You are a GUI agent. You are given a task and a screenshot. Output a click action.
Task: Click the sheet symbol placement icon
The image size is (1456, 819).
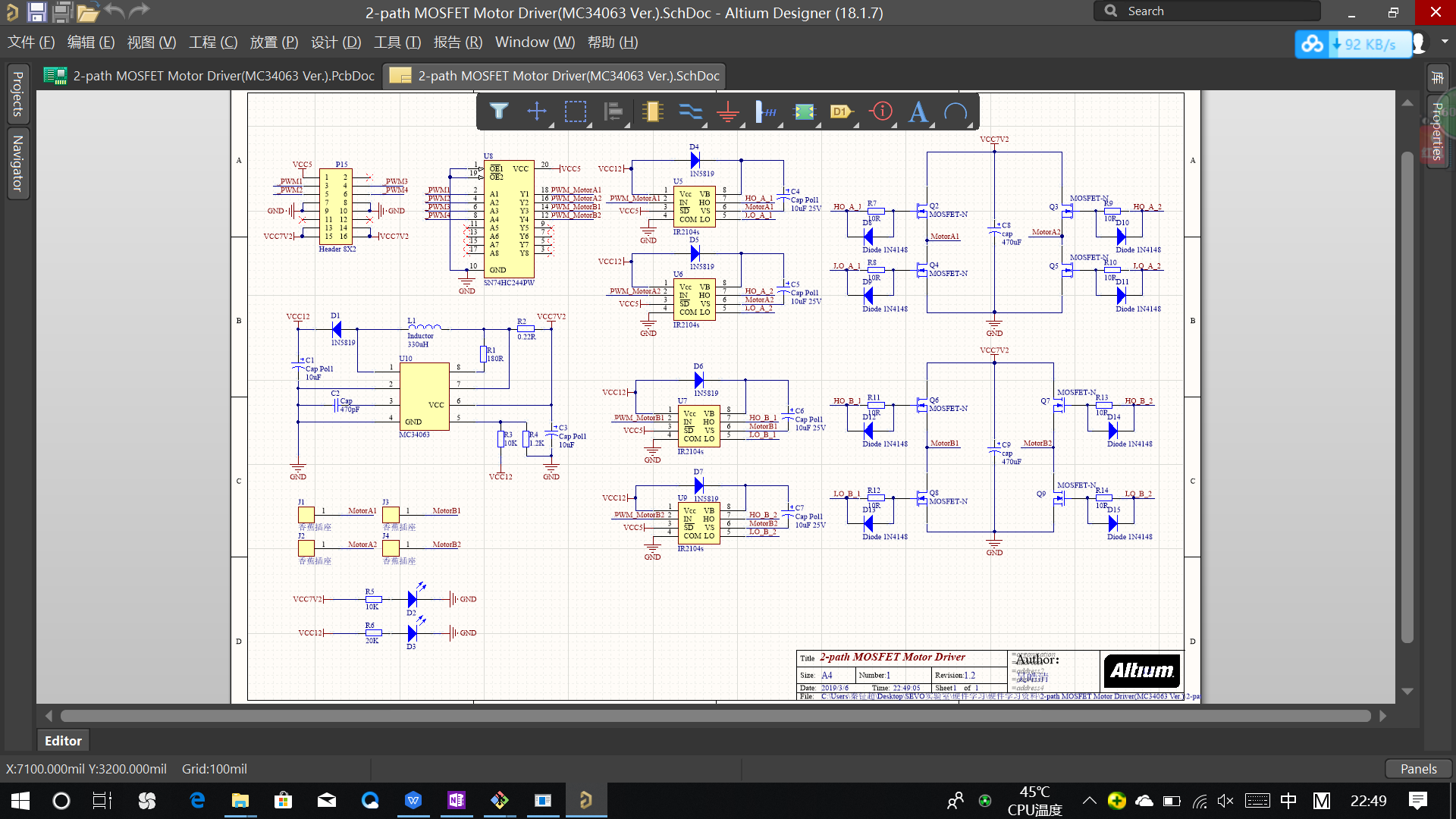804,111
